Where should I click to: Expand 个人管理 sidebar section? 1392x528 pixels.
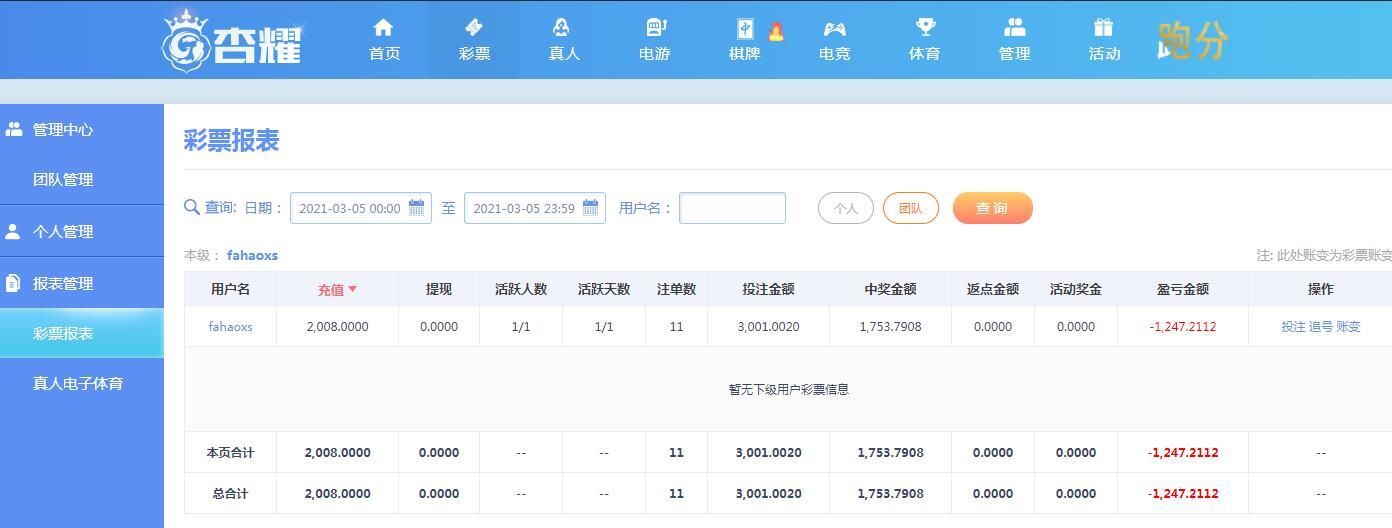coord(82,231)
